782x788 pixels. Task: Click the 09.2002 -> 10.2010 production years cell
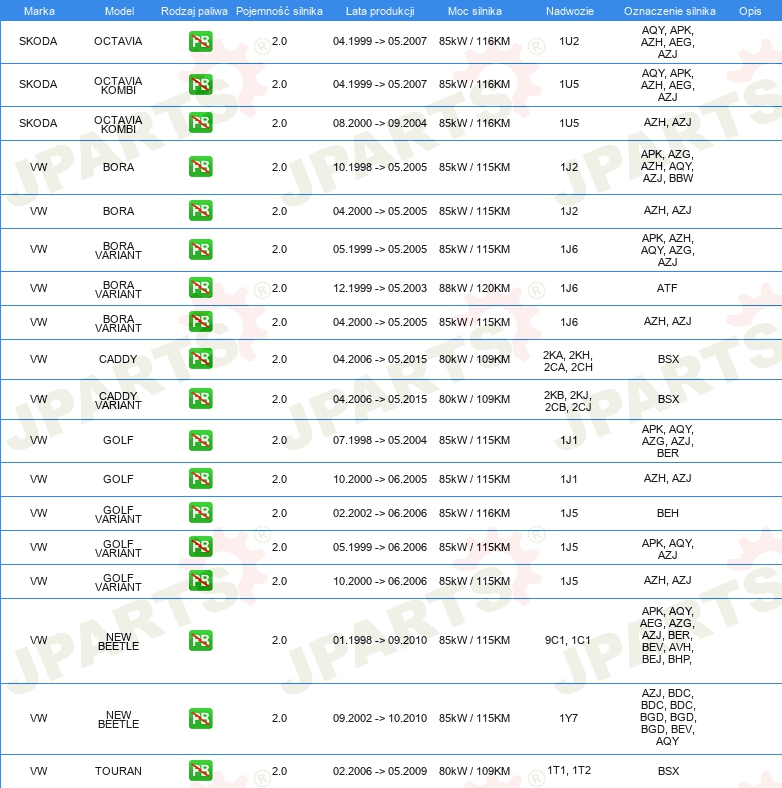point(379,719)
